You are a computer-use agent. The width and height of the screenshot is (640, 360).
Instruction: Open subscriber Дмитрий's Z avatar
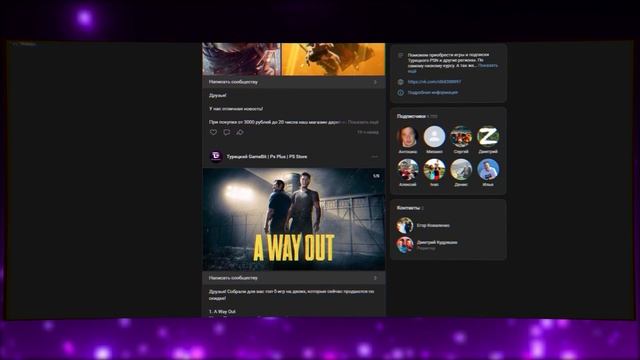pyautogui.click(x=488, y=136)
